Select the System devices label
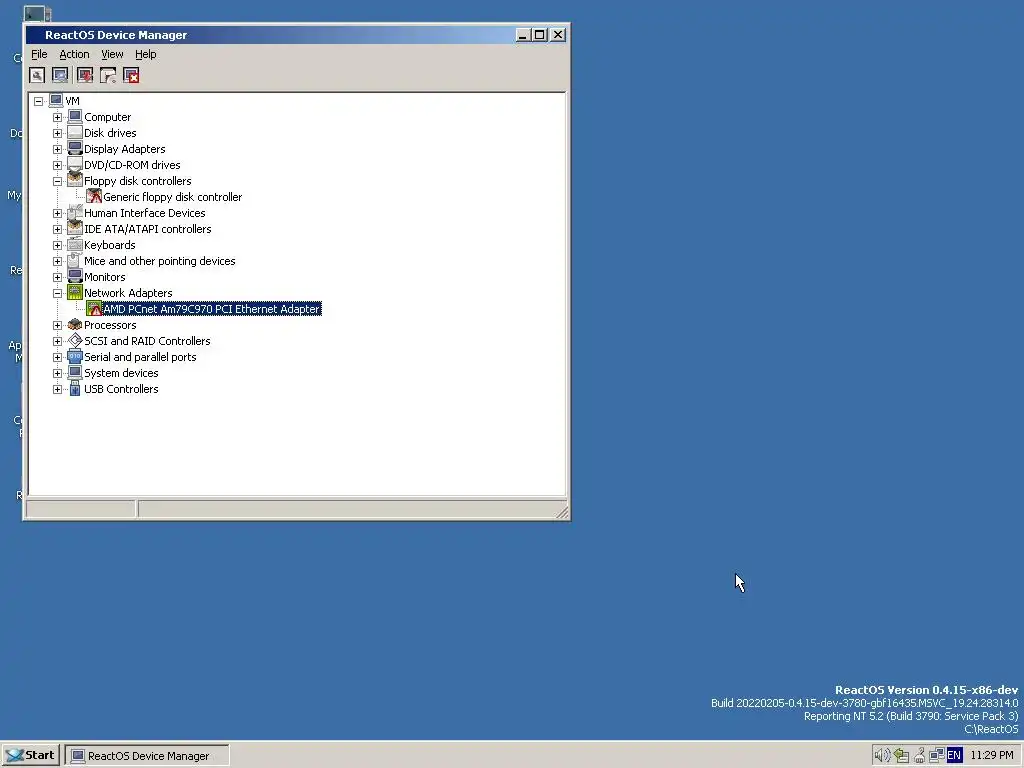 coord(121,373)
